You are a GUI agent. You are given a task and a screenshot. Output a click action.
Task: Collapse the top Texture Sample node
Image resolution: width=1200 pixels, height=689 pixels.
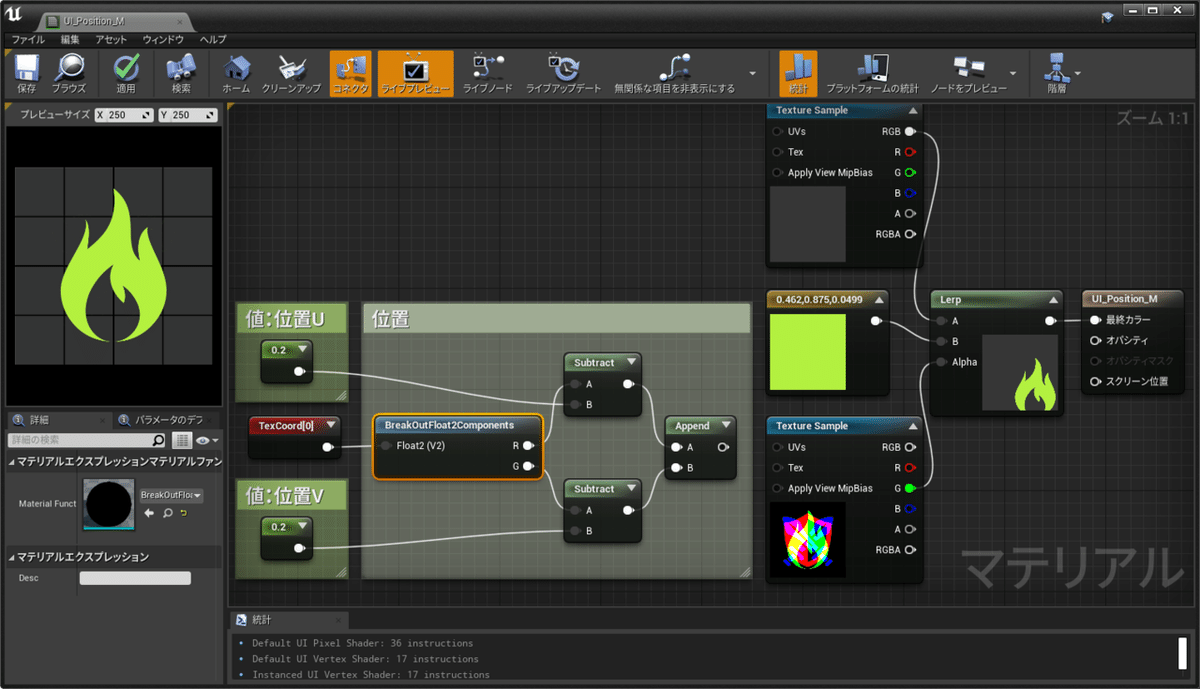point(911,111)
